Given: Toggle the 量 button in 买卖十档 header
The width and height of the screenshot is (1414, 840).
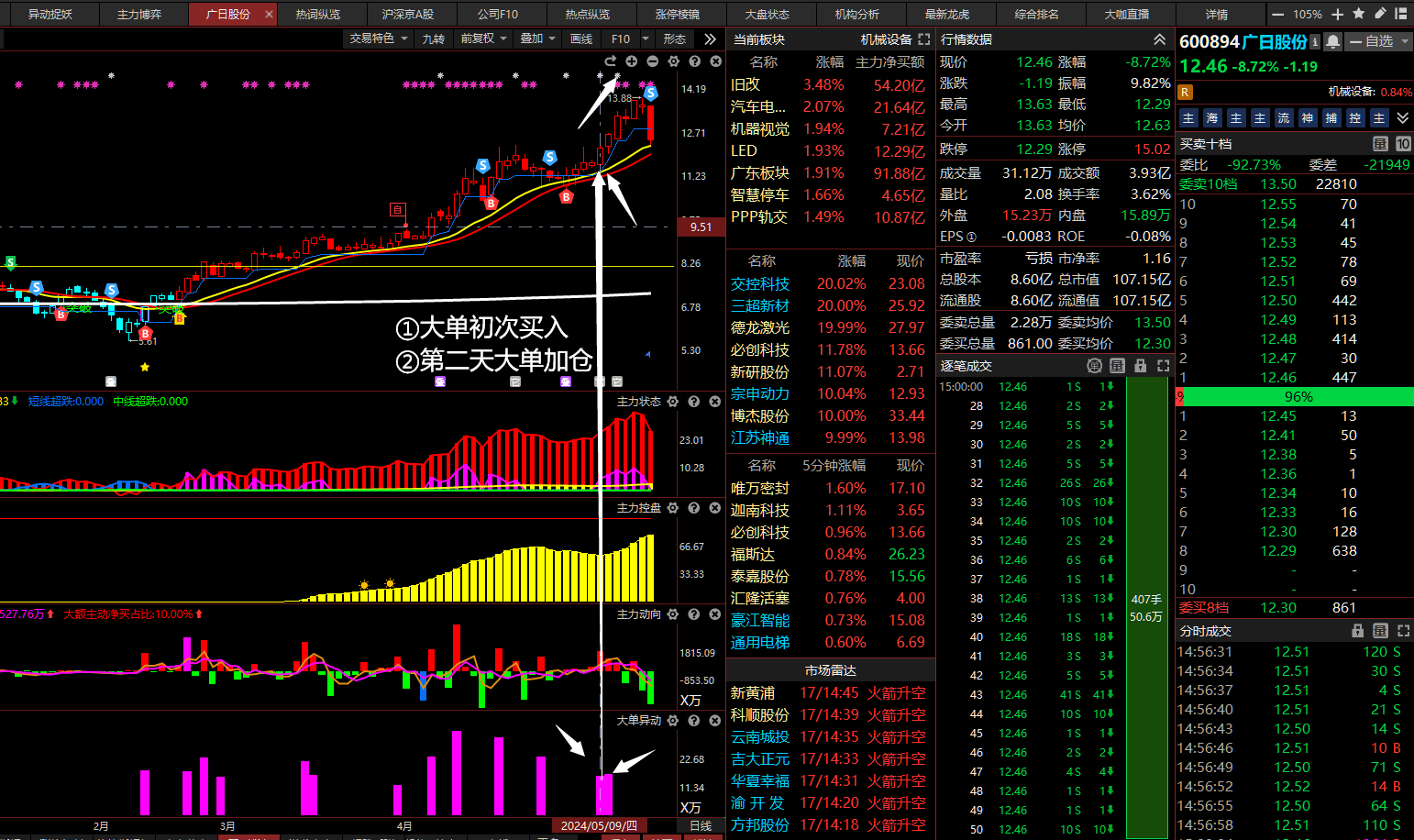Looking at the screenshot, I should point(1380,144).
